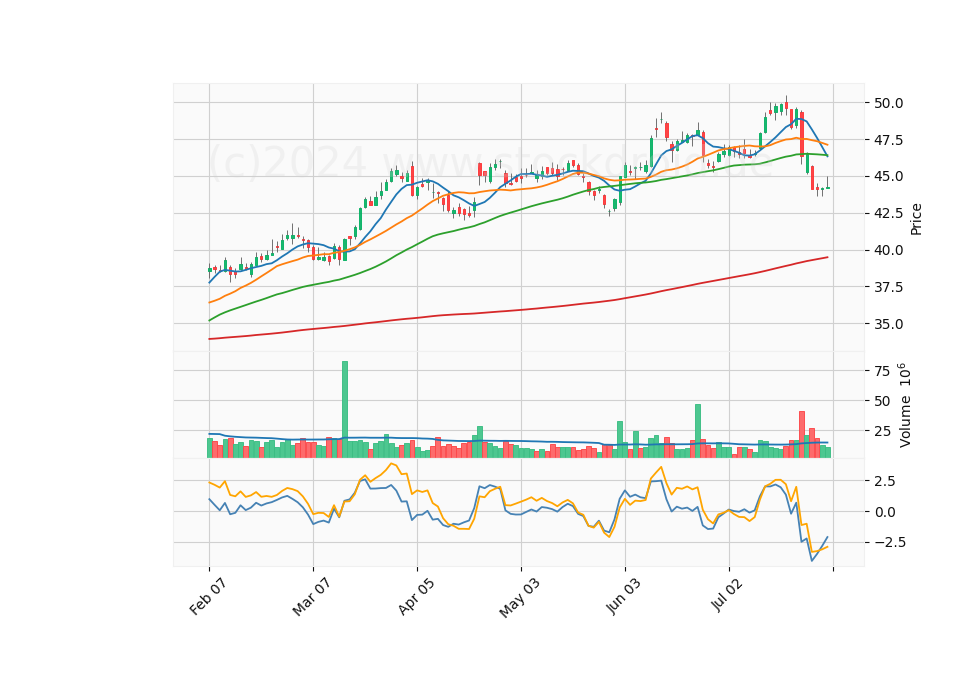Click the 35.0 price axis value
960x690 pixels.
click(x=888, y=324)
